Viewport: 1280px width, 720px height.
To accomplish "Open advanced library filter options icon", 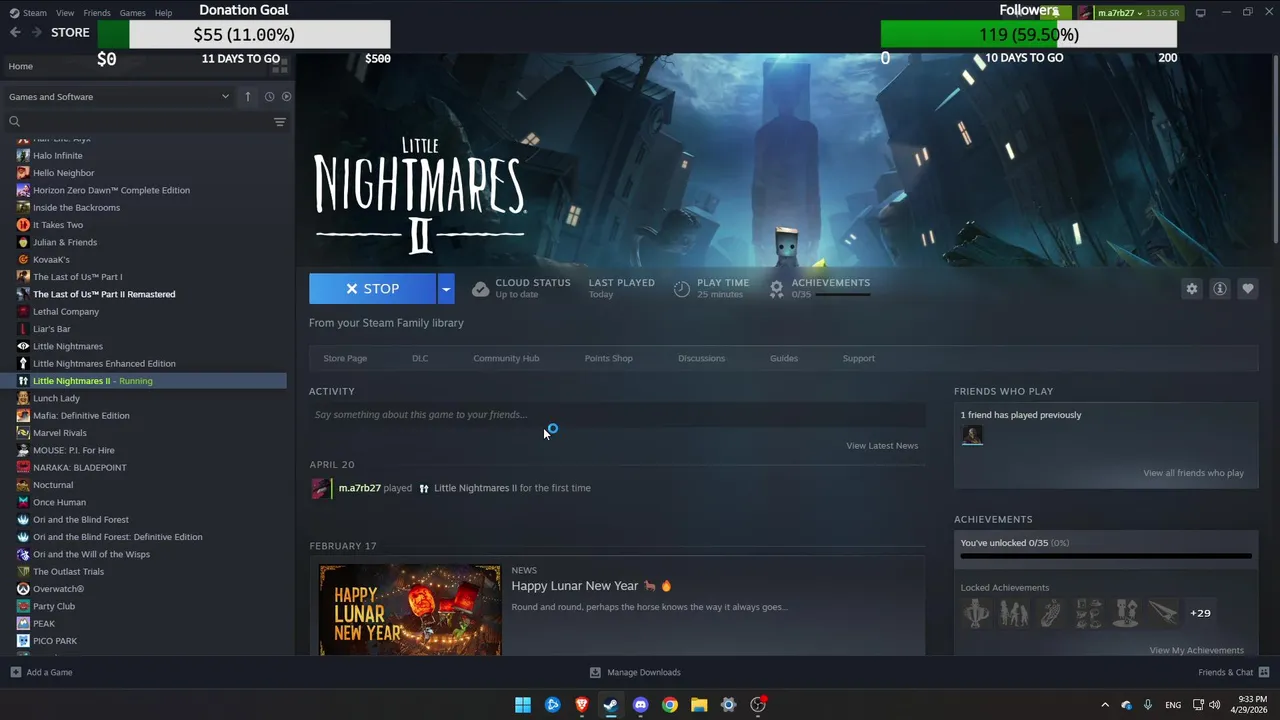I will [x=280, y=122].
